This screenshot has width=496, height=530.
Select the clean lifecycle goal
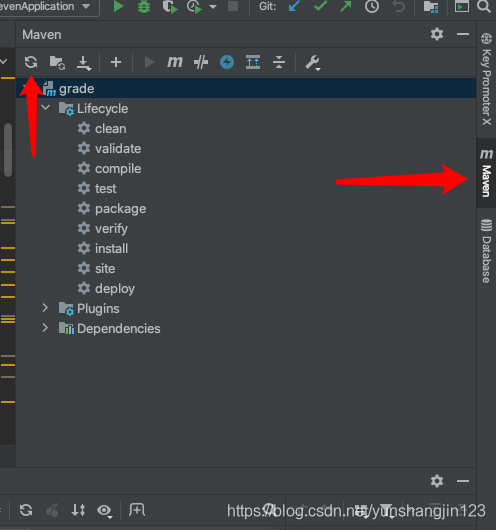point(111,128)
